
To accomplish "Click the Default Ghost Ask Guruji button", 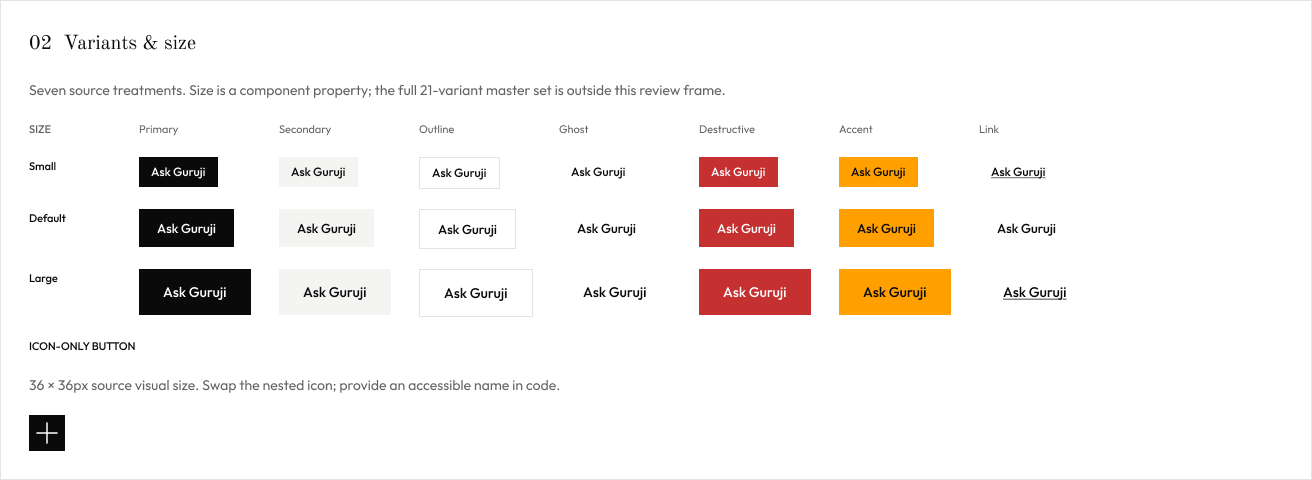I will 606,228.
